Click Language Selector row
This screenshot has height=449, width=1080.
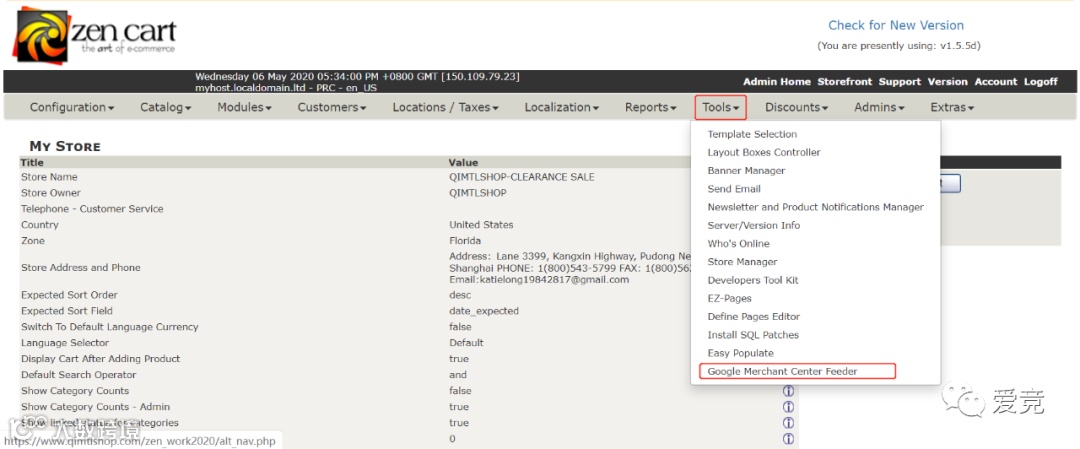pos(63,342)
